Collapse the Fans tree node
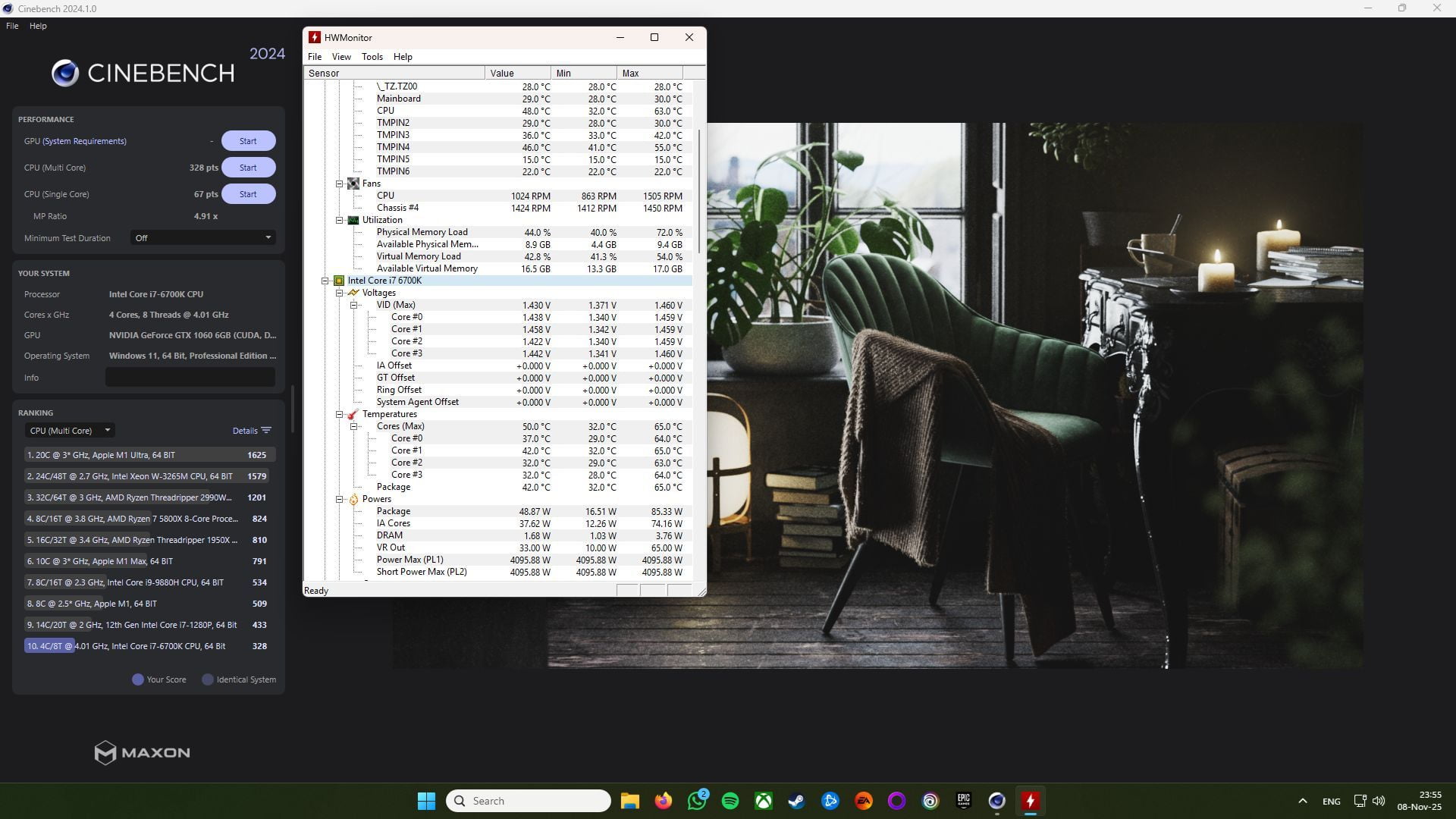1456x819 pixels. click(x=340, y=184)
